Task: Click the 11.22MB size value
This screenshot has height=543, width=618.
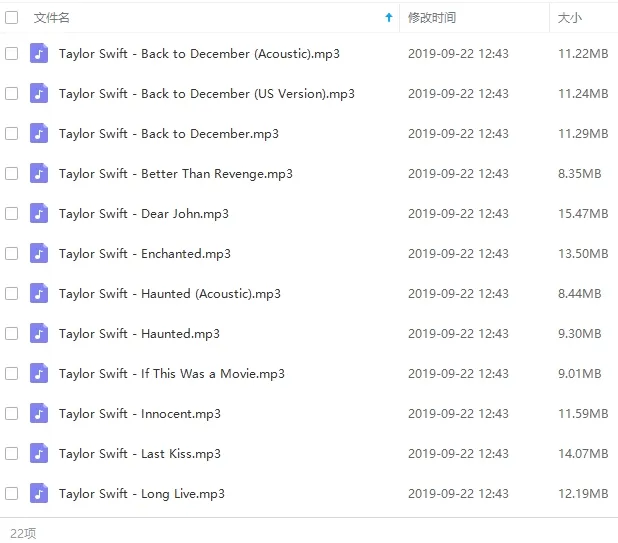Action: pyautogui.click(x=583, y=54)
